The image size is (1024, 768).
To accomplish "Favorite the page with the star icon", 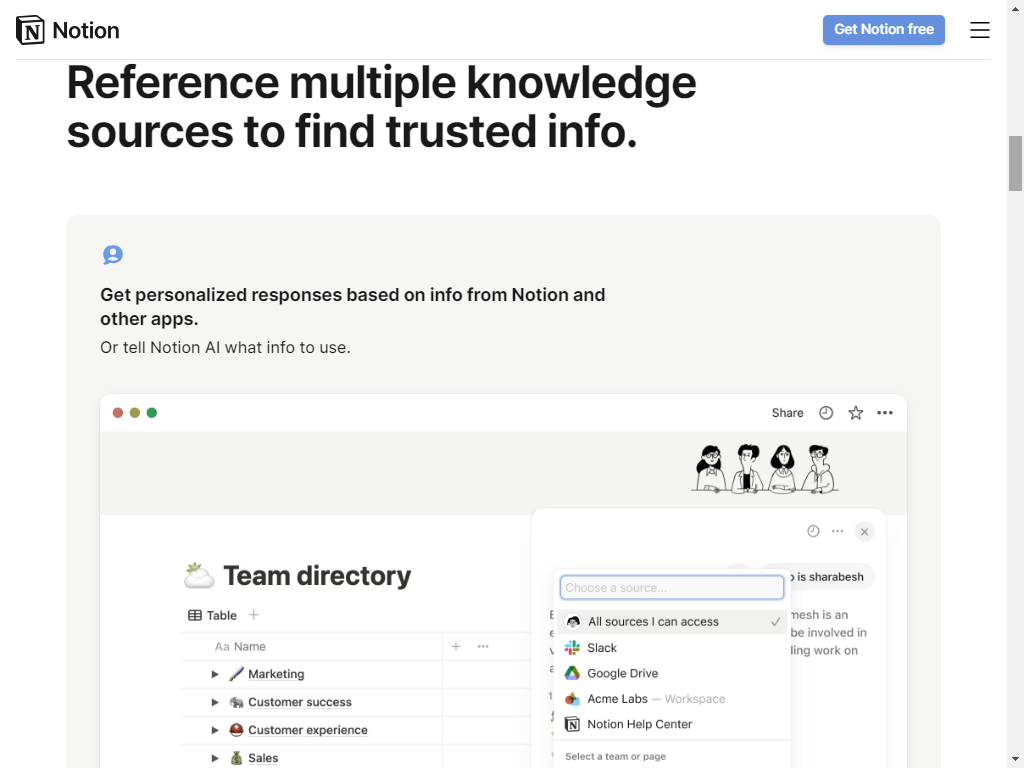I will 856,413.
